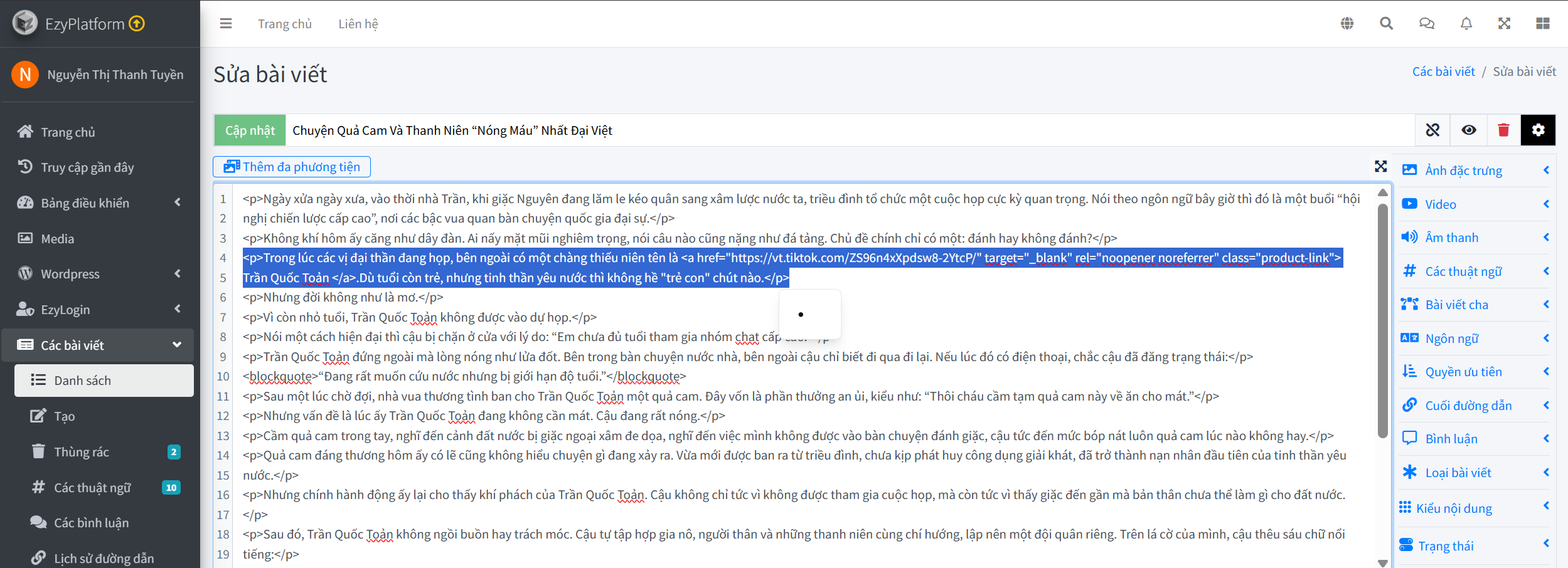This screenshot has height=568, width=1568.
Task: Open the globe language icon
Action: [x=1347, y=24]
